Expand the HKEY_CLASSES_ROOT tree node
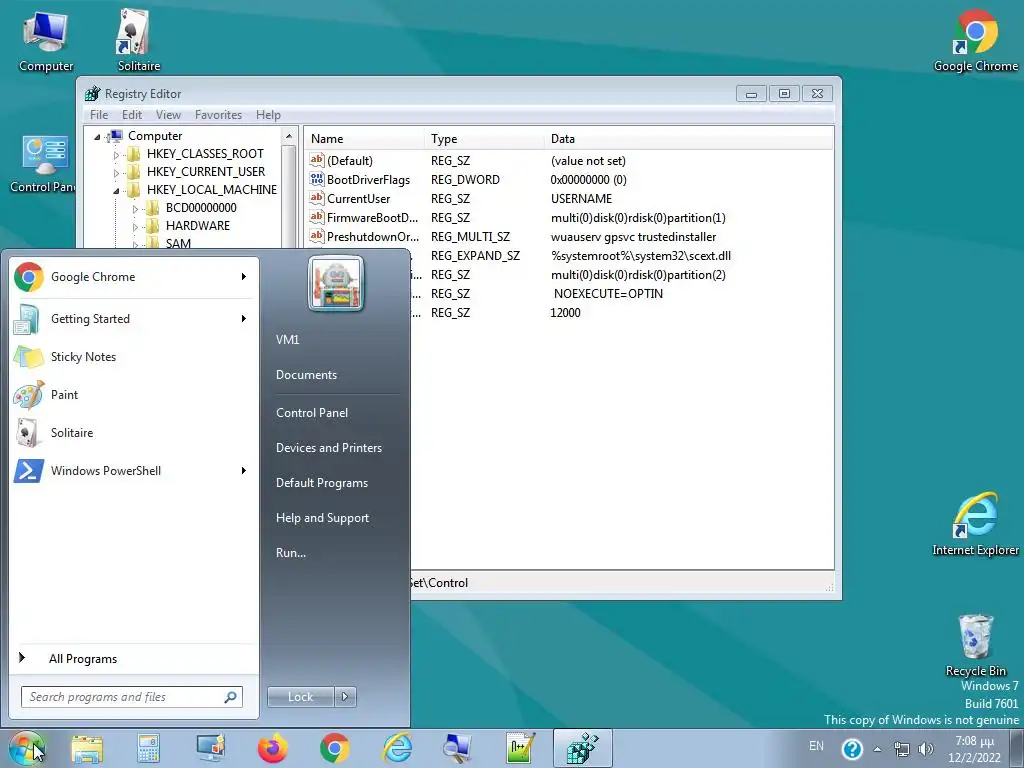Viewport: 1024px width, 768px height. coord(117,155)
